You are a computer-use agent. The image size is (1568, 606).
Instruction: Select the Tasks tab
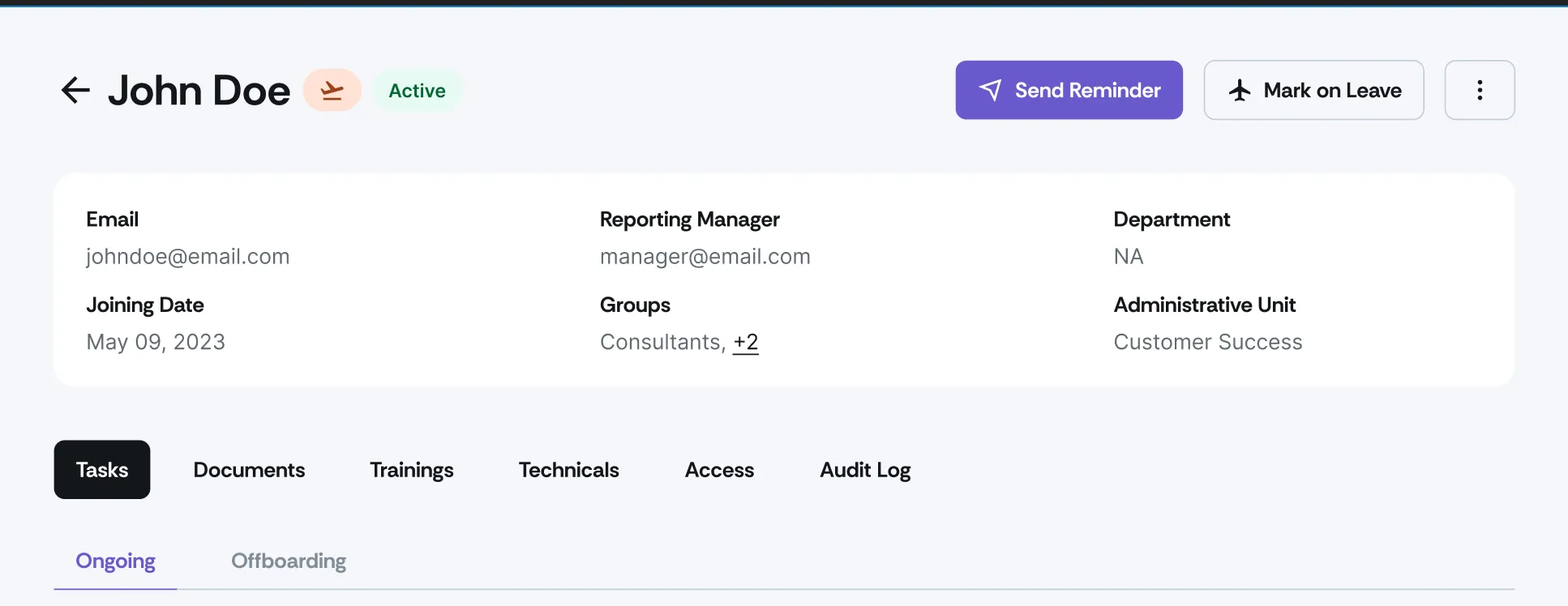pyautogui.click(x=102, y=470)
